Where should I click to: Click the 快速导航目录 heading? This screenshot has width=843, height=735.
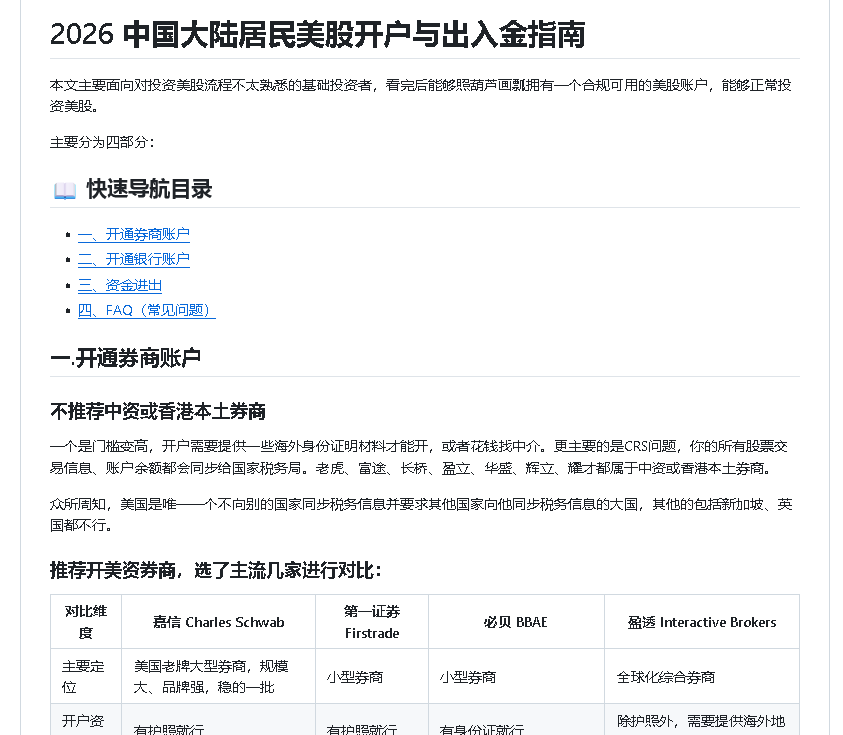149,189
